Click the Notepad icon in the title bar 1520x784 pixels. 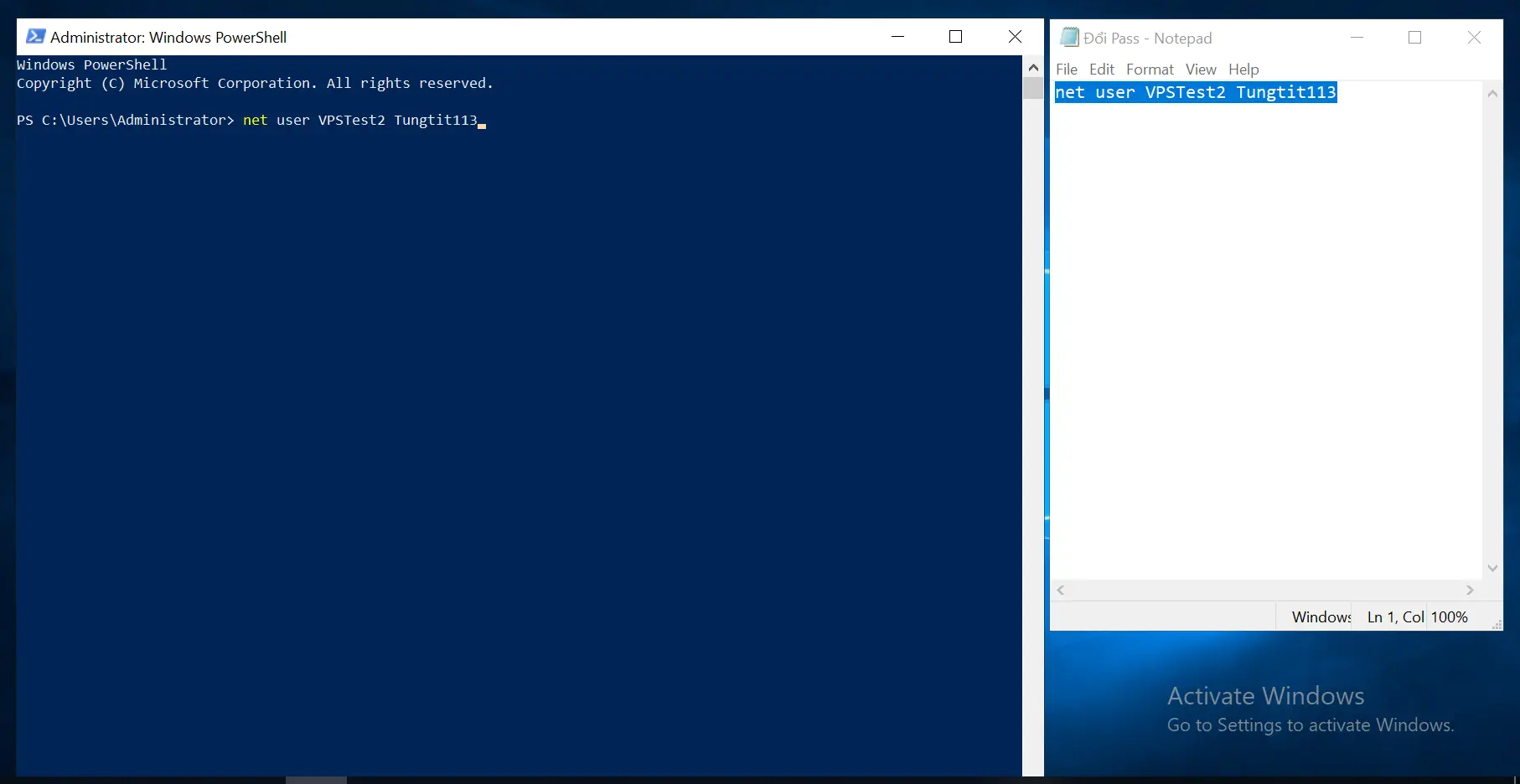(x=1069, y=37)
